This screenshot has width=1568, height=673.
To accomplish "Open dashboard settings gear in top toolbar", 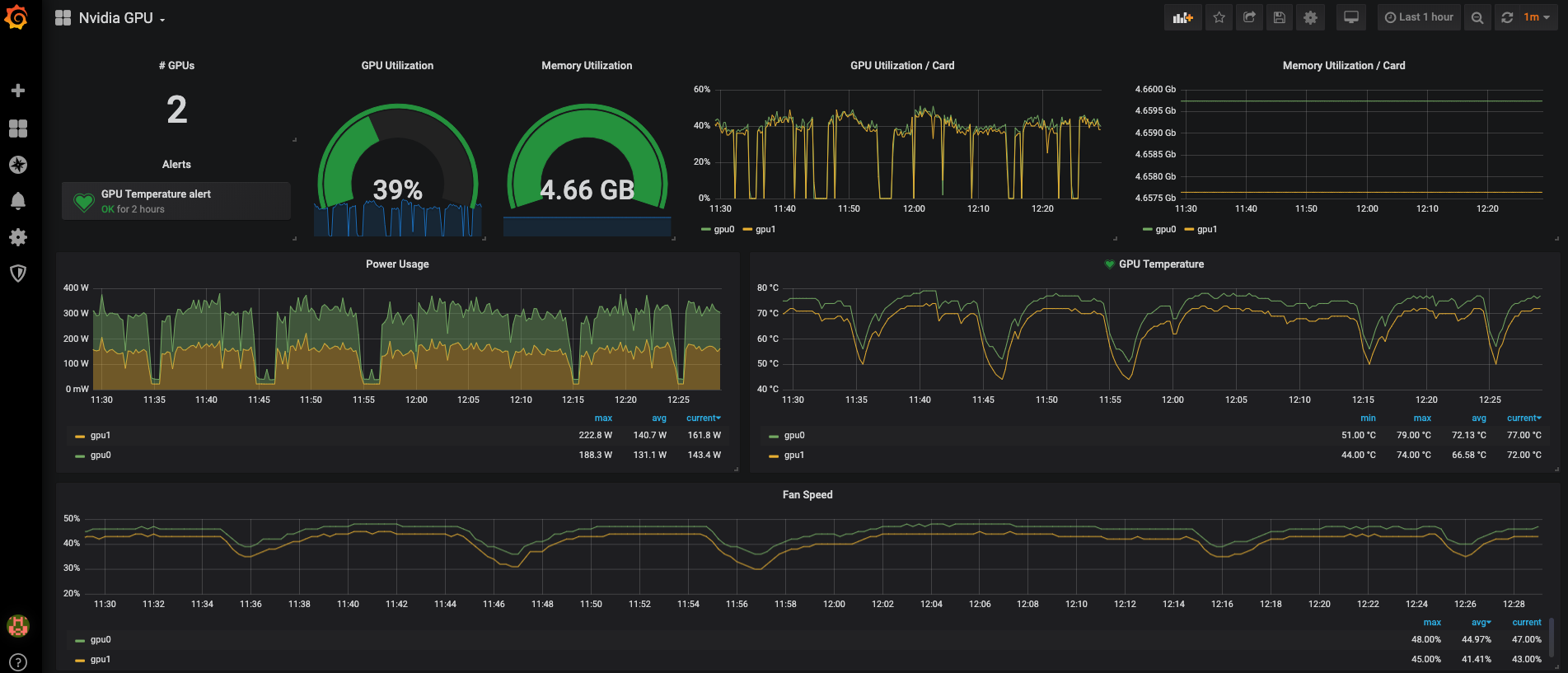I will (1310, 17).
